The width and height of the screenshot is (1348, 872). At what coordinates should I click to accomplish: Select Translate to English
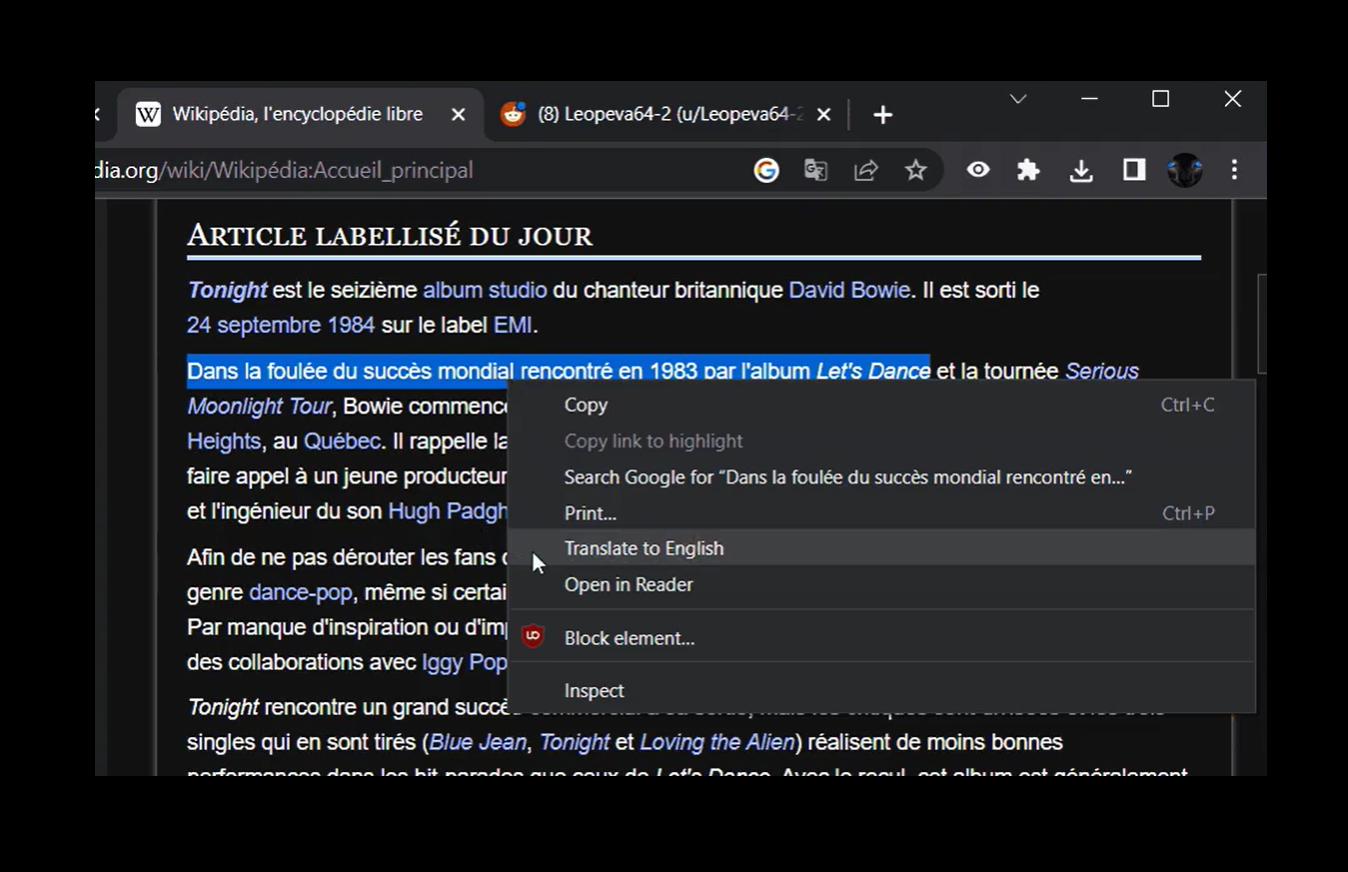pyautogui.click(x=881, y=548)
